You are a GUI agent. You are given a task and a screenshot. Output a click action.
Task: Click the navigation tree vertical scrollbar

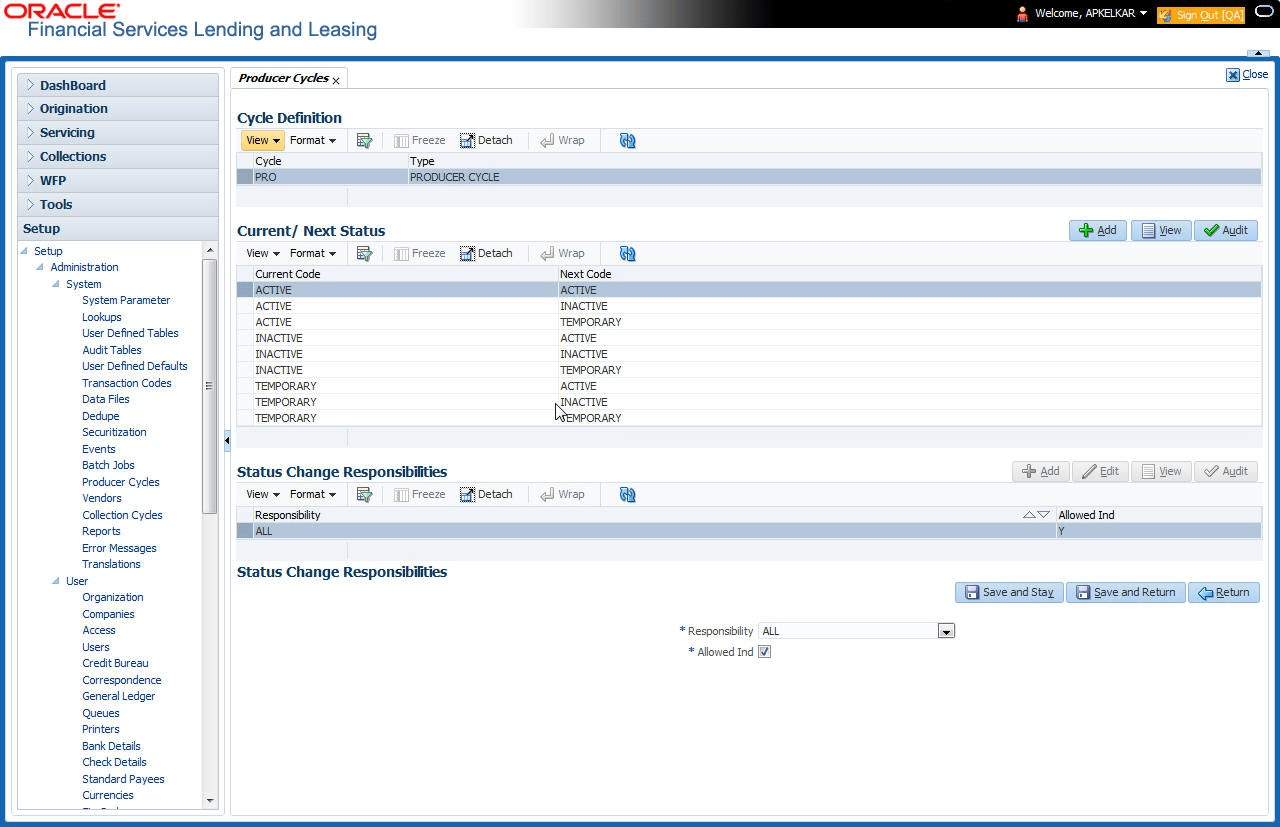point(209,385)
